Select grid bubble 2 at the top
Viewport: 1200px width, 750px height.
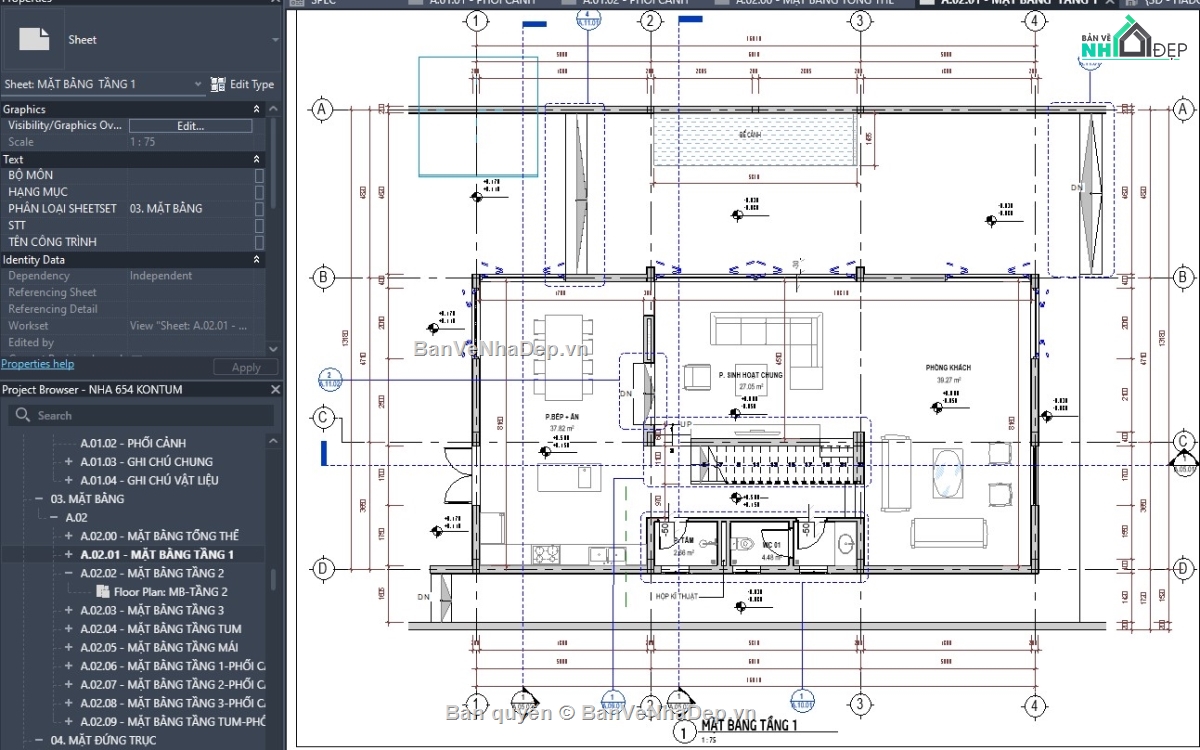[650, 21]
